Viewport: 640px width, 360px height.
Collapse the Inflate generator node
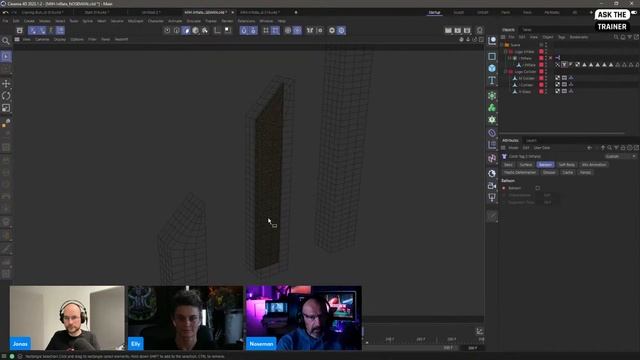[x=510, y=58]
